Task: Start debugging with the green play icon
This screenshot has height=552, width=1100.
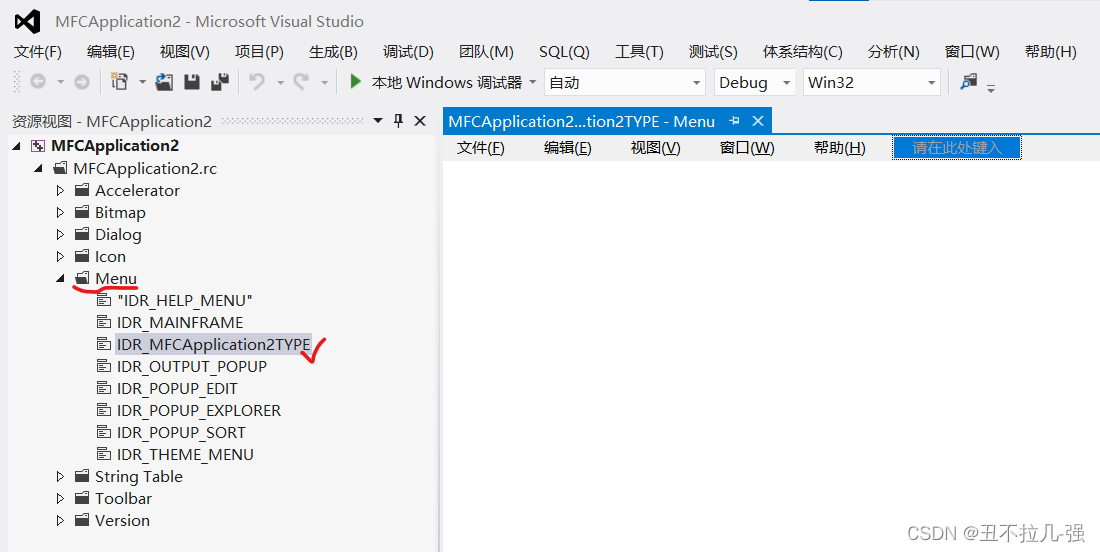Action: (356, 82)
